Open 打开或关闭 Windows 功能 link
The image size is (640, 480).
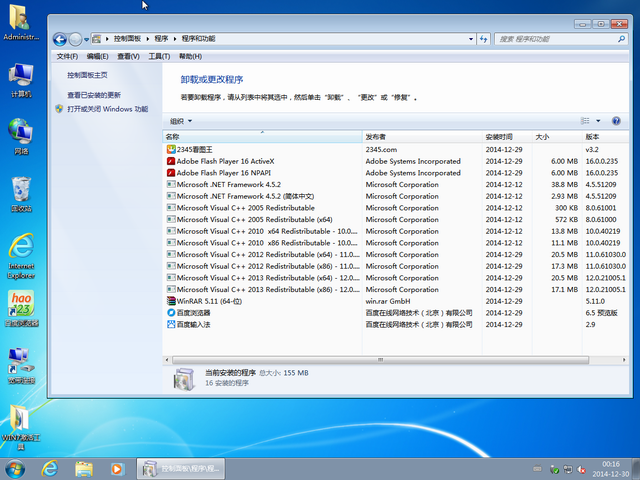pyautogui.click(x=108, y=109)
